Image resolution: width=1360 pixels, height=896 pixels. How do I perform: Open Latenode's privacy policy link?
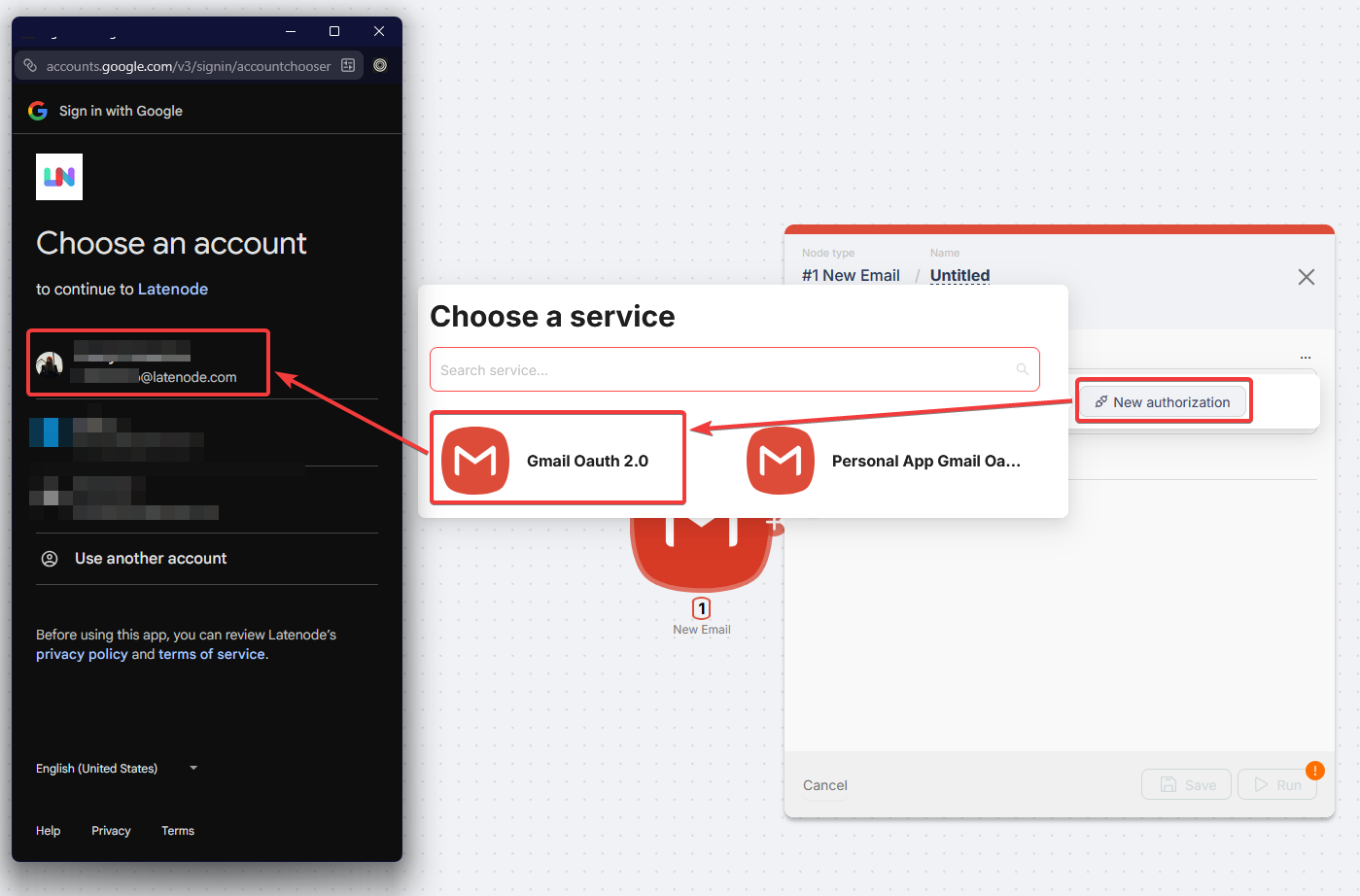[x=82, y=653]
